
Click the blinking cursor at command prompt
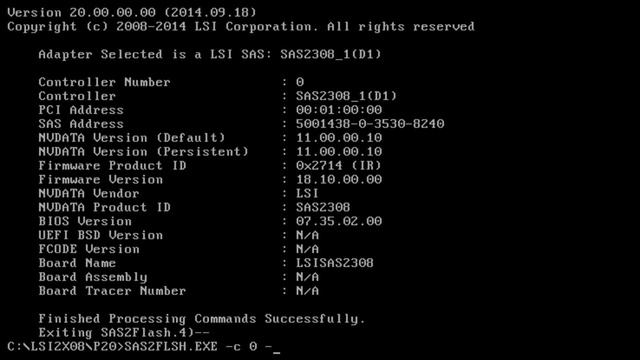[x=277, y=351]
